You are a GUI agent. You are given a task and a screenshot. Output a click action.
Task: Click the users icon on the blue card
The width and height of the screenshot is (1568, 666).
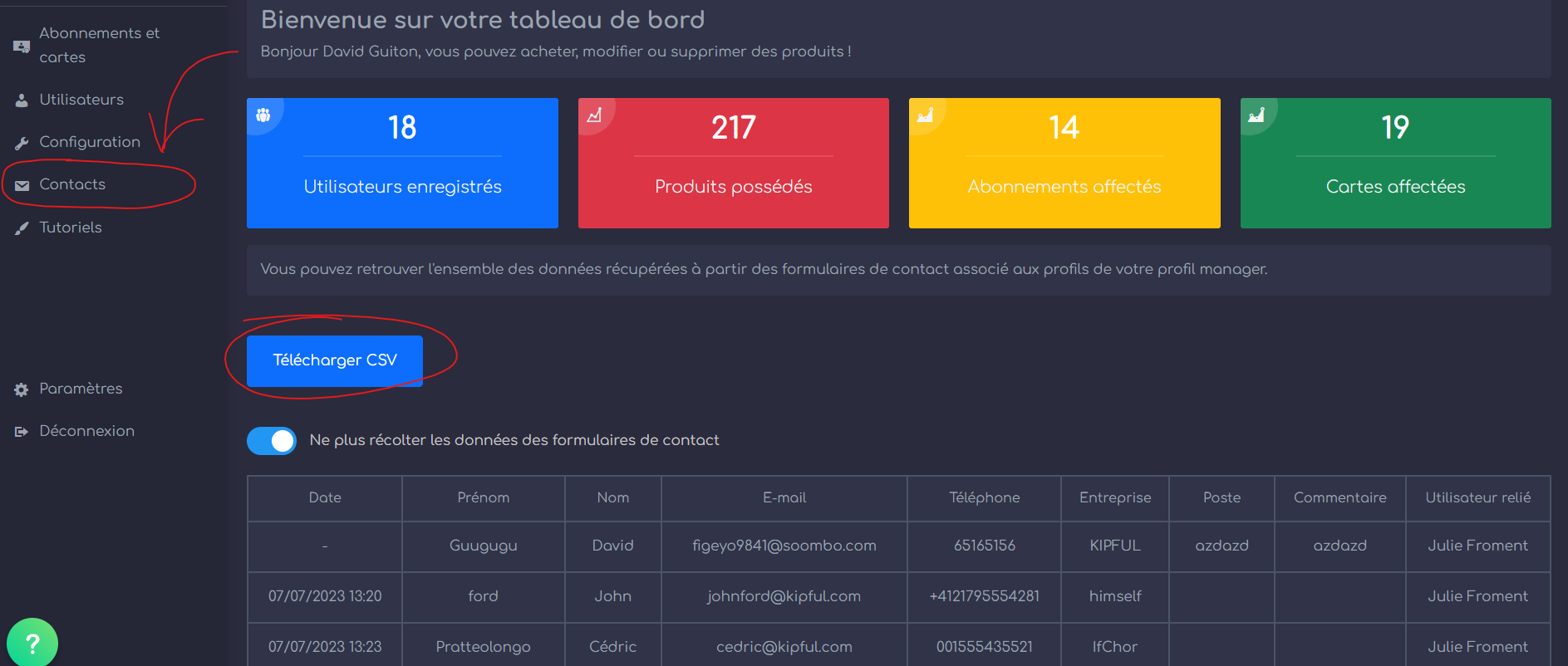pyautogui.click(x=263, y=115)
